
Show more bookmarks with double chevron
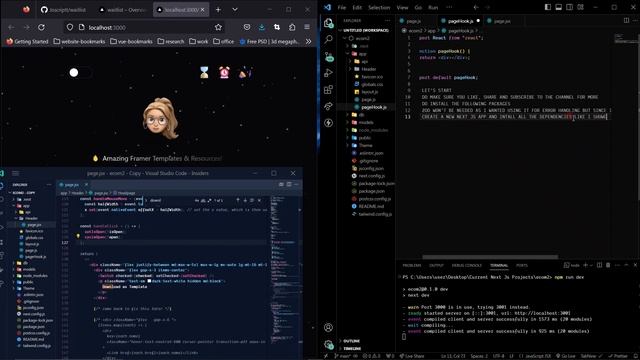pos(309,41)
